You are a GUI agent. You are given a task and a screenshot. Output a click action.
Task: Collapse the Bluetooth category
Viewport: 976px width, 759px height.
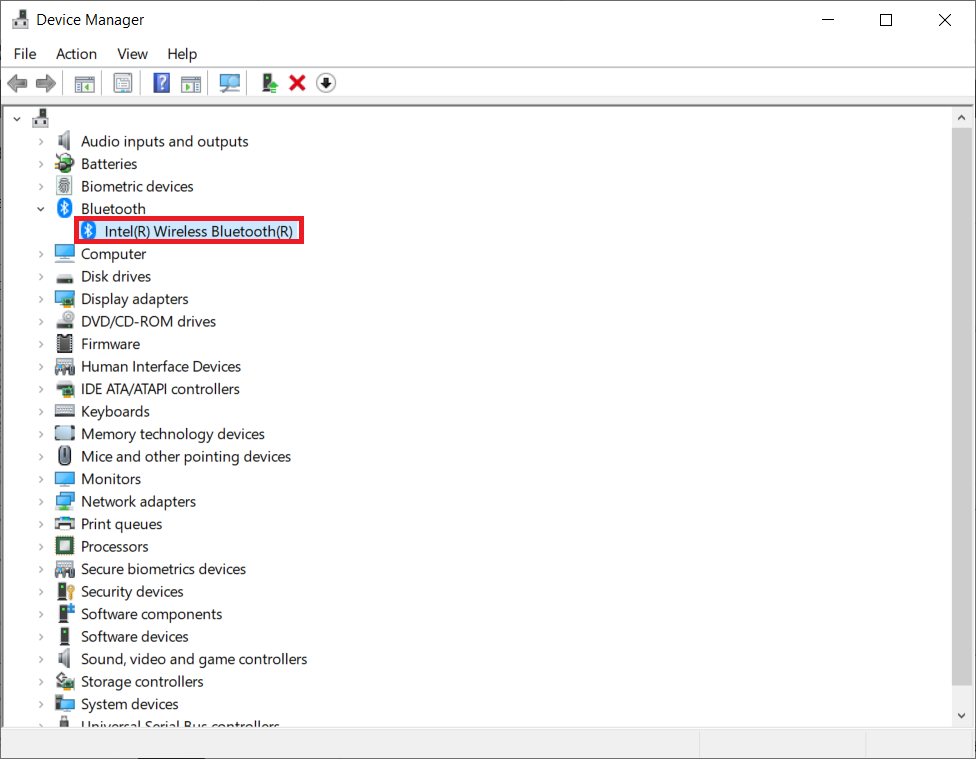pyautogui.click(x=40, y=208)
